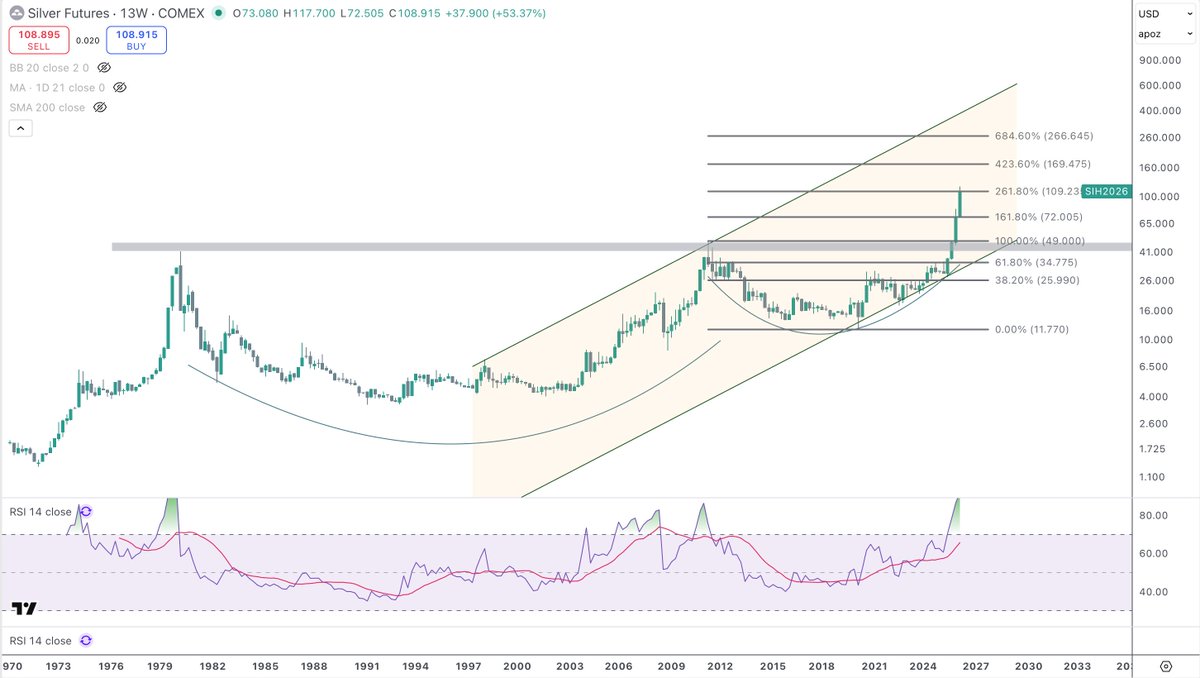
Task: Click the MA · 1D 21 close 0 legend text
Action: (x=58, y=87)
